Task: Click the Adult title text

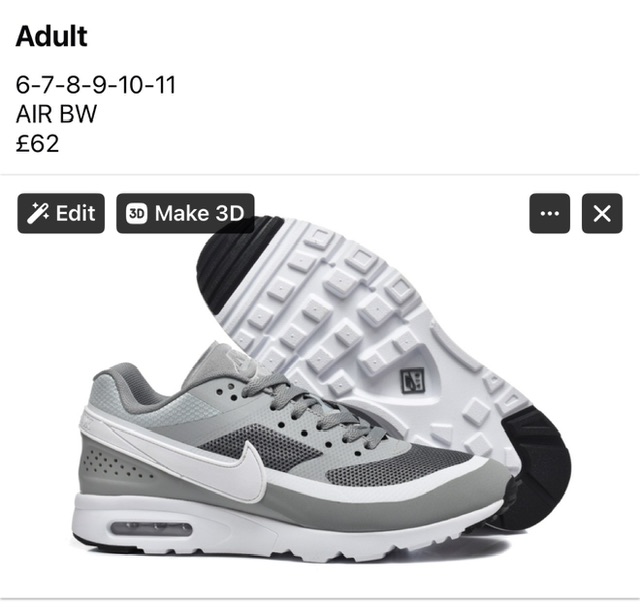Action: coord(51,36)
